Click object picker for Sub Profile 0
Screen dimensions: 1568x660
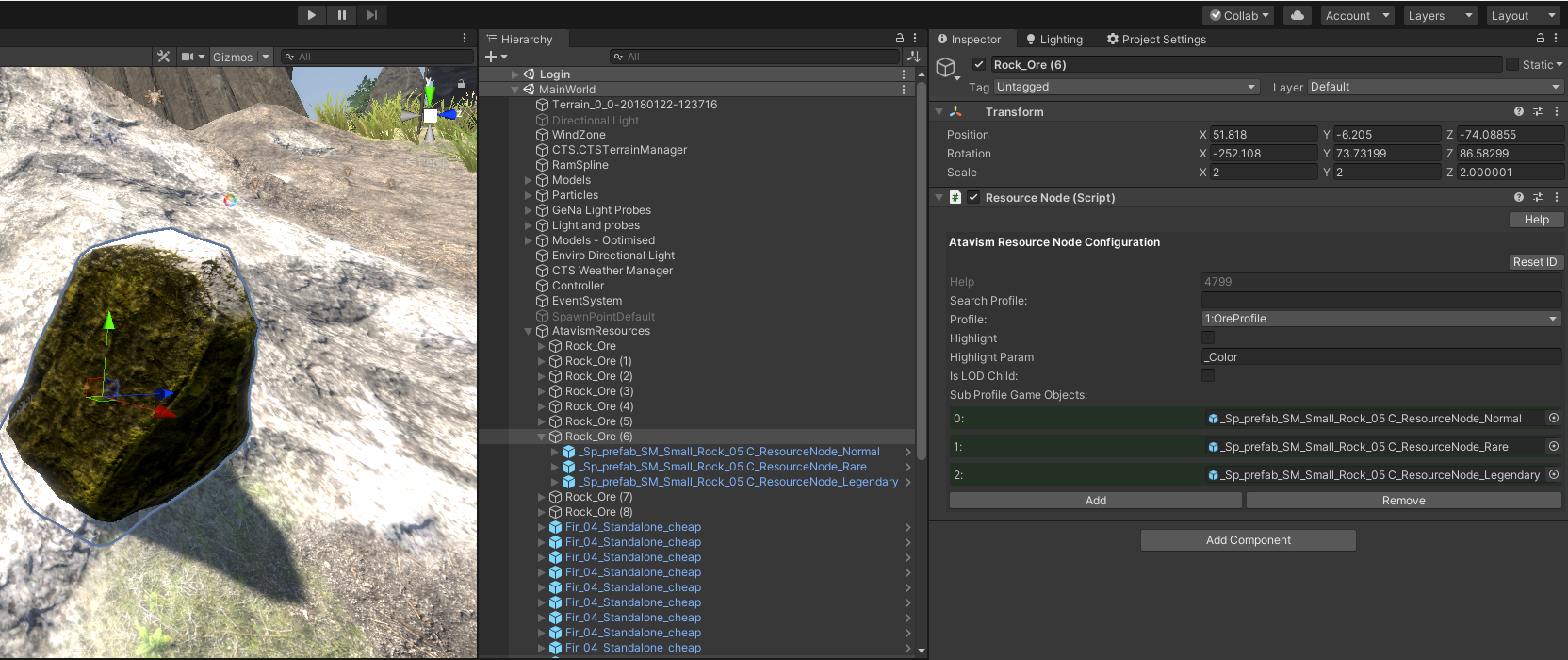click(x=1553, y=419)
